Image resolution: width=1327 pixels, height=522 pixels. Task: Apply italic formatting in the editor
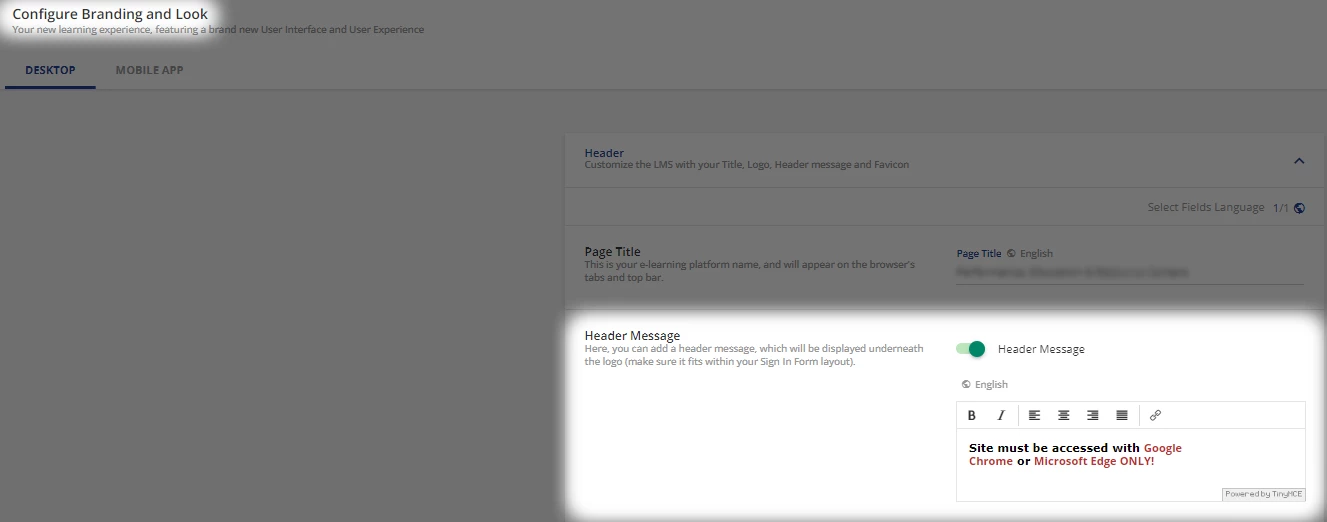1000,415
